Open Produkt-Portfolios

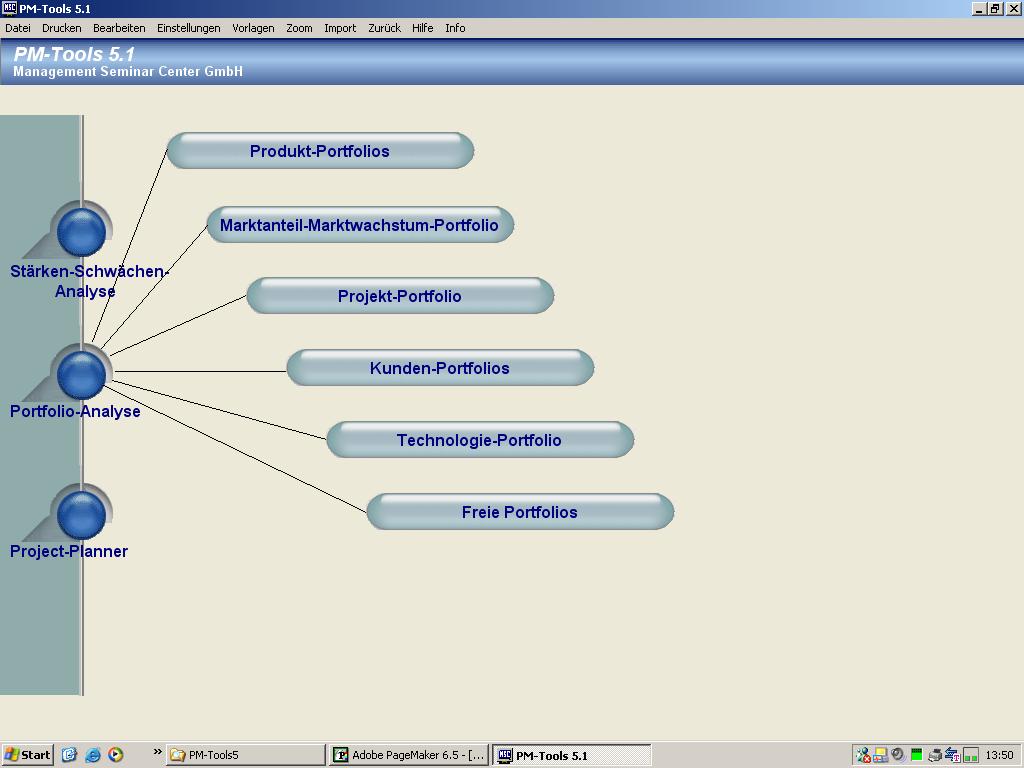(x=320, y=151)
